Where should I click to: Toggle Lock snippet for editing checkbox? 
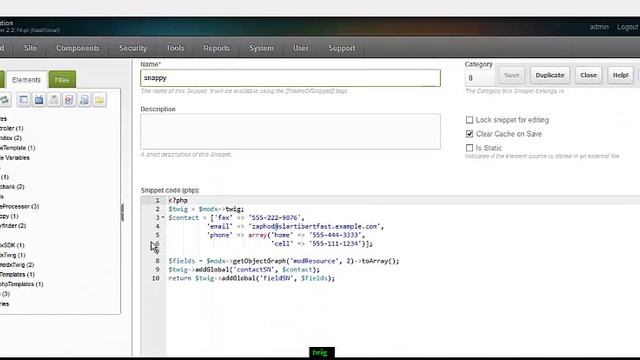click(x=469, y=120)
